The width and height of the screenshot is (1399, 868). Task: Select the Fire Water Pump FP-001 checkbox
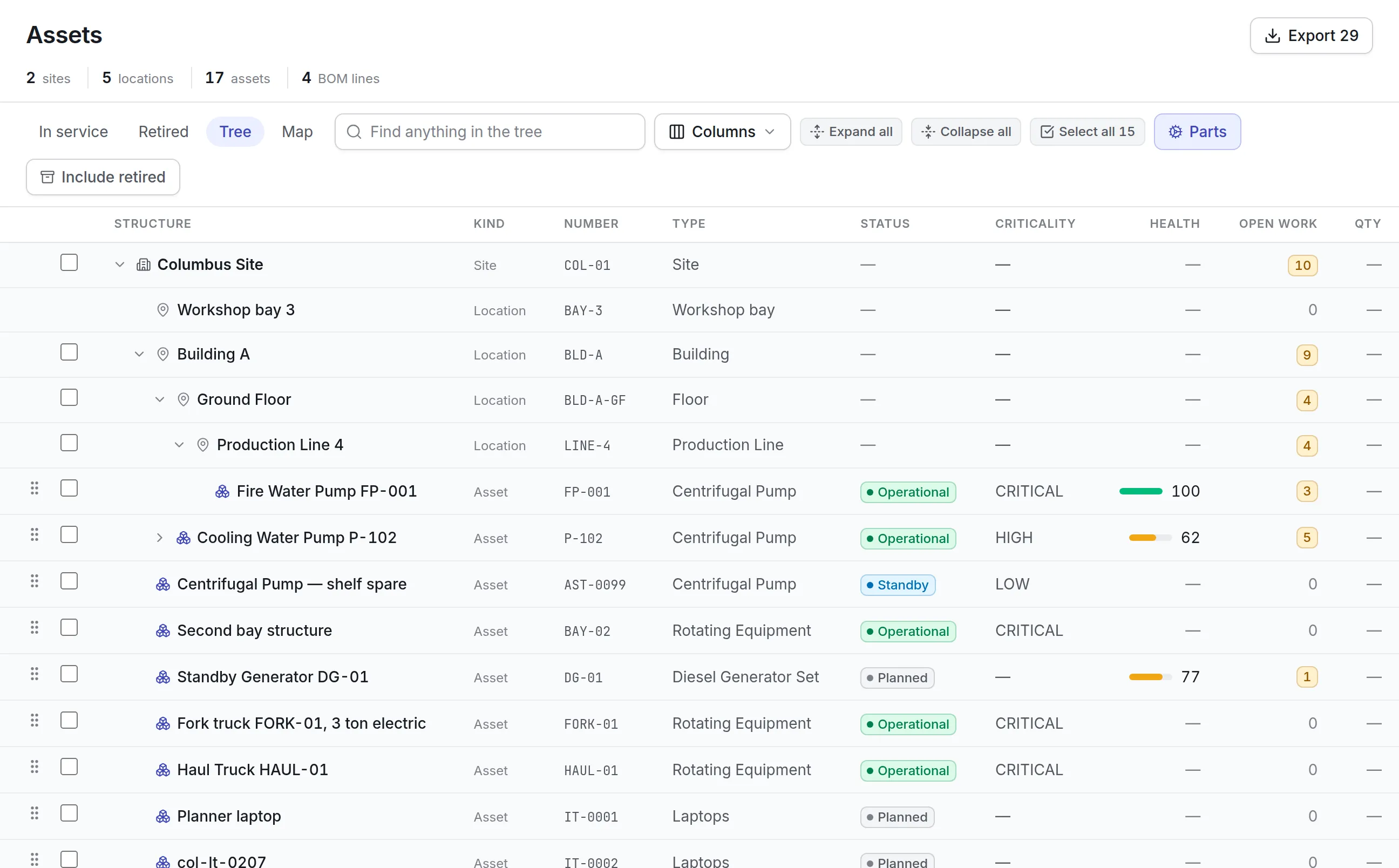coord(69,489)
